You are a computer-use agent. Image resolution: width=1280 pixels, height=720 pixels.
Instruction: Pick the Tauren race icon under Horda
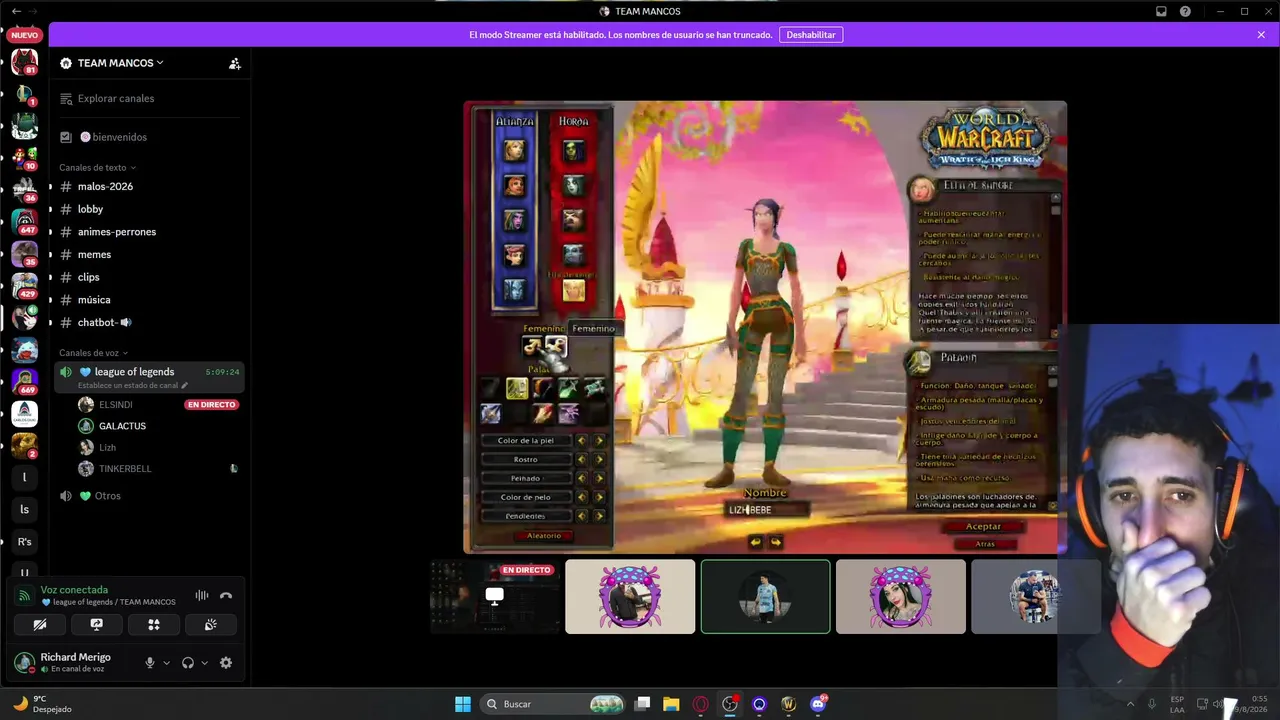pos(573,220)
